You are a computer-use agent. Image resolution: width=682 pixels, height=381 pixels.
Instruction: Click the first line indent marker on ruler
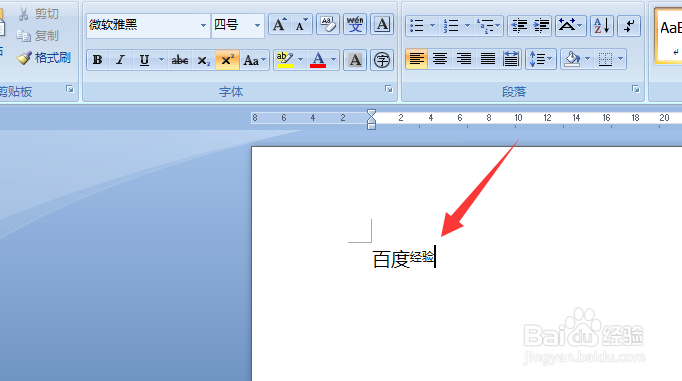(371, 113)
